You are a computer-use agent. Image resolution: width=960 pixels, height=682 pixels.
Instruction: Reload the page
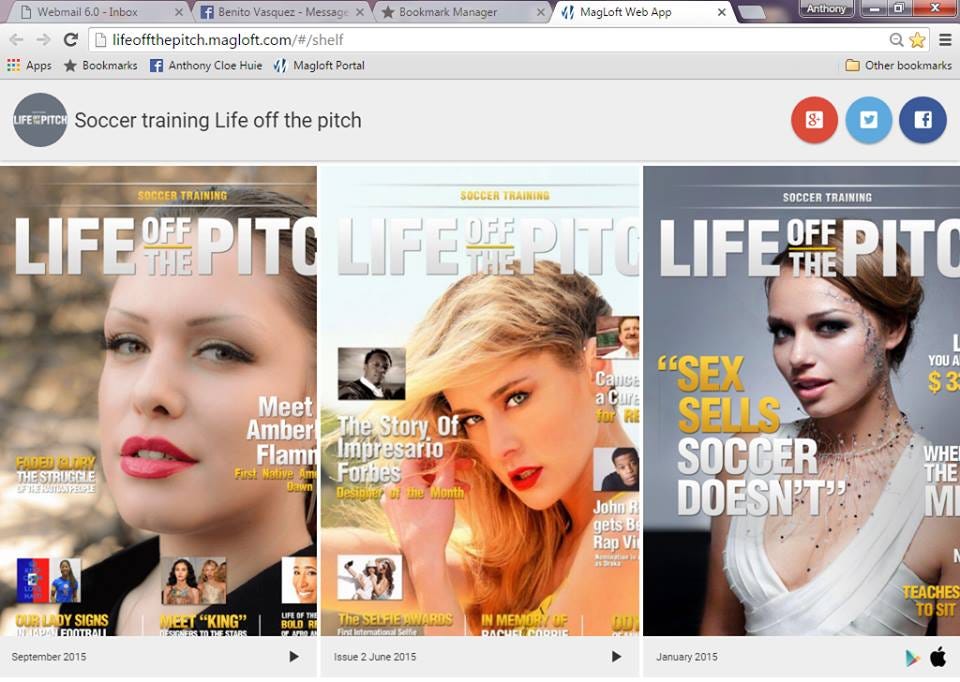(71, 40)
